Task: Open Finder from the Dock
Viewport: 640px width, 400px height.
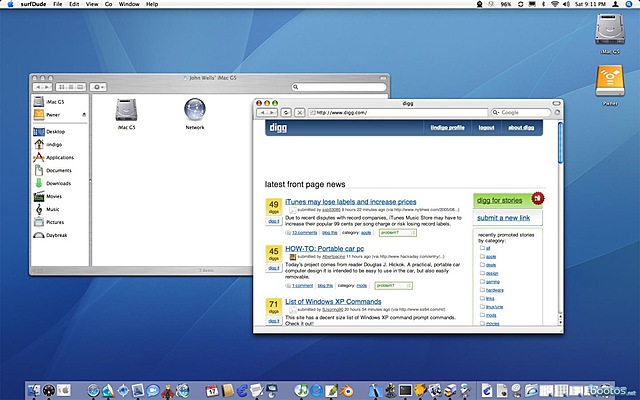Action: click(34, 391)
